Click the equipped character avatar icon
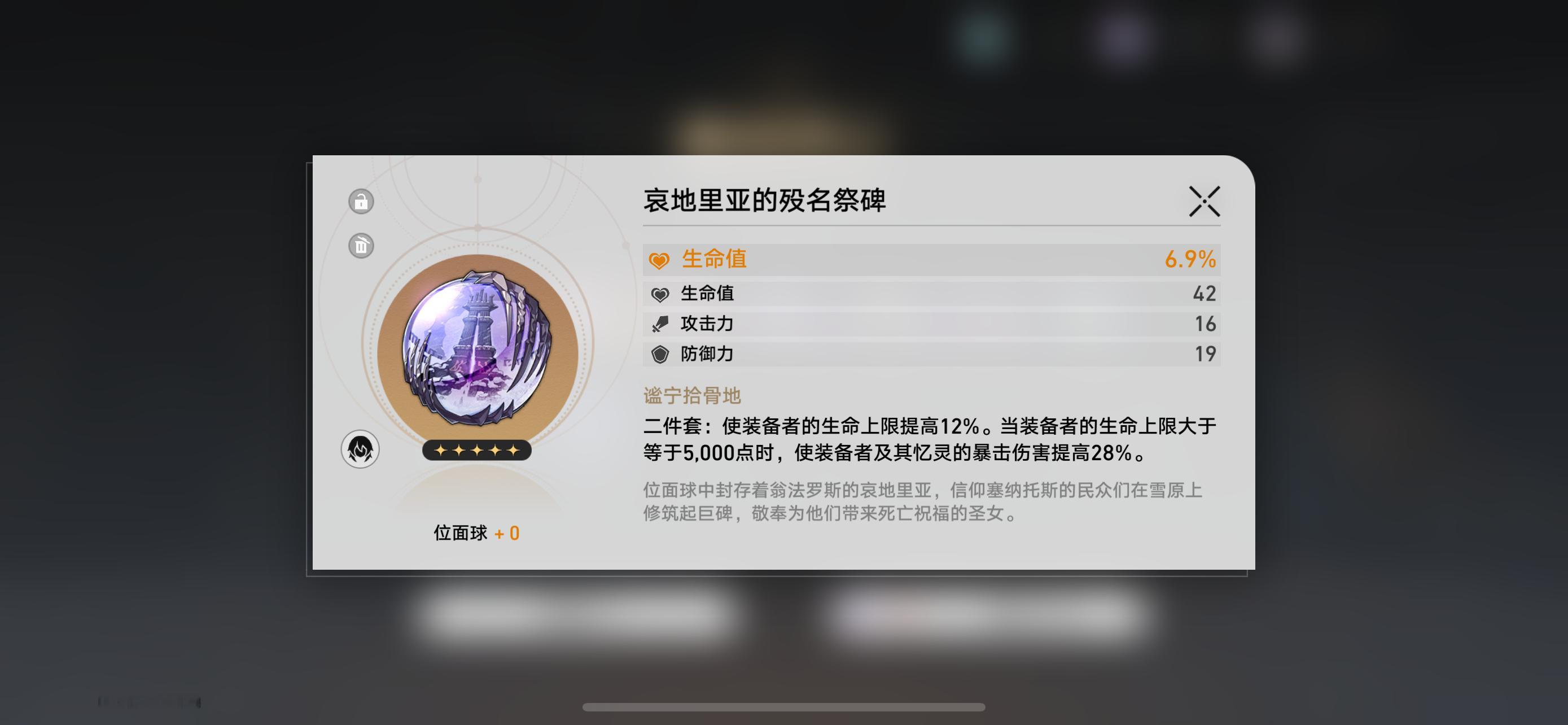This screenshot has height=725, width=1568. [x=360, y=449]
